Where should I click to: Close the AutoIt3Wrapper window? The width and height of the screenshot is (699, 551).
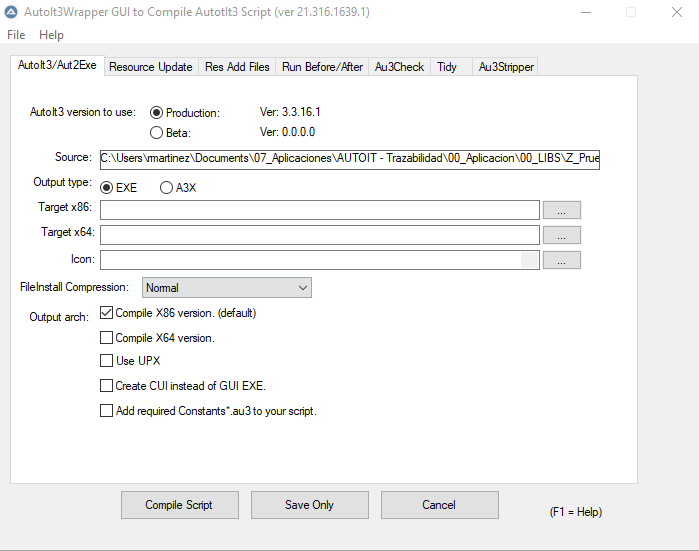click(x=677, y=12)
